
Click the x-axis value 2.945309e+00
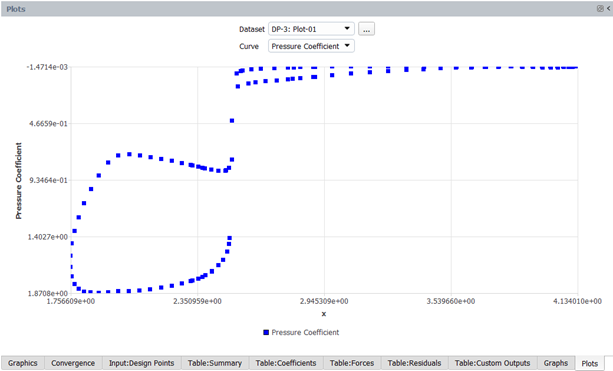(324, 301)
